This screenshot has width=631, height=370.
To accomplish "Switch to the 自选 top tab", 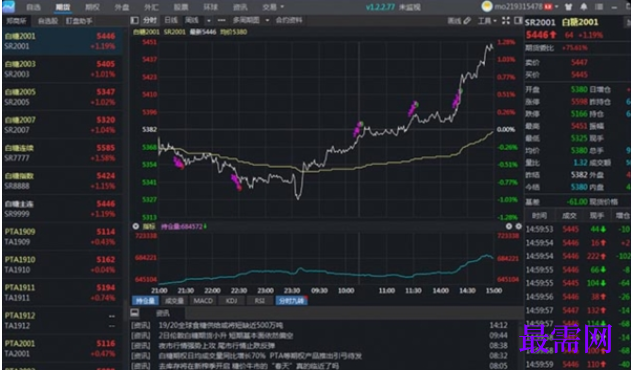I will click(33, 7).
